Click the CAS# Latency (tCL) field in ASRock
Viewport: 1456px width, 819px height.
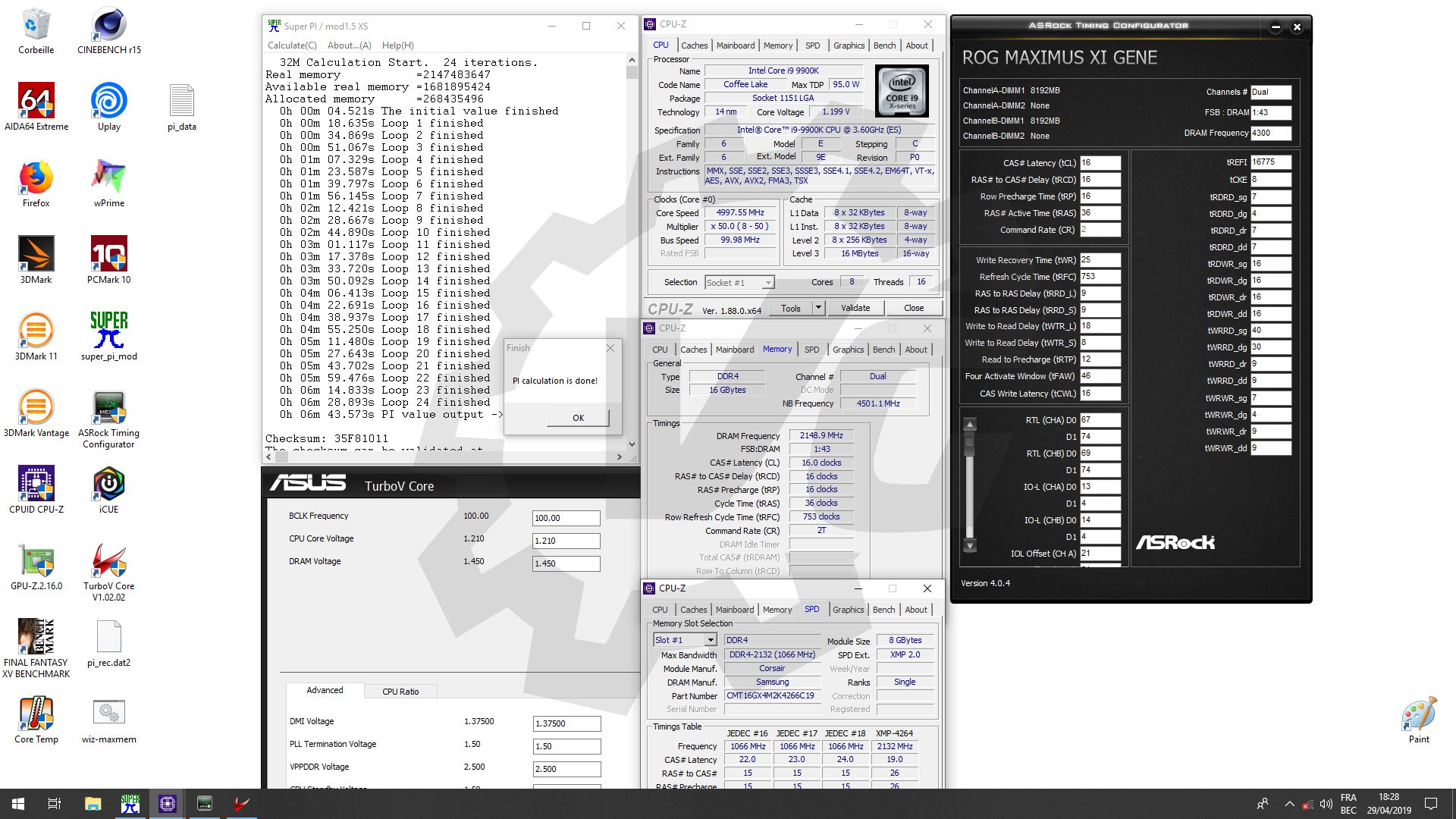1100,162
